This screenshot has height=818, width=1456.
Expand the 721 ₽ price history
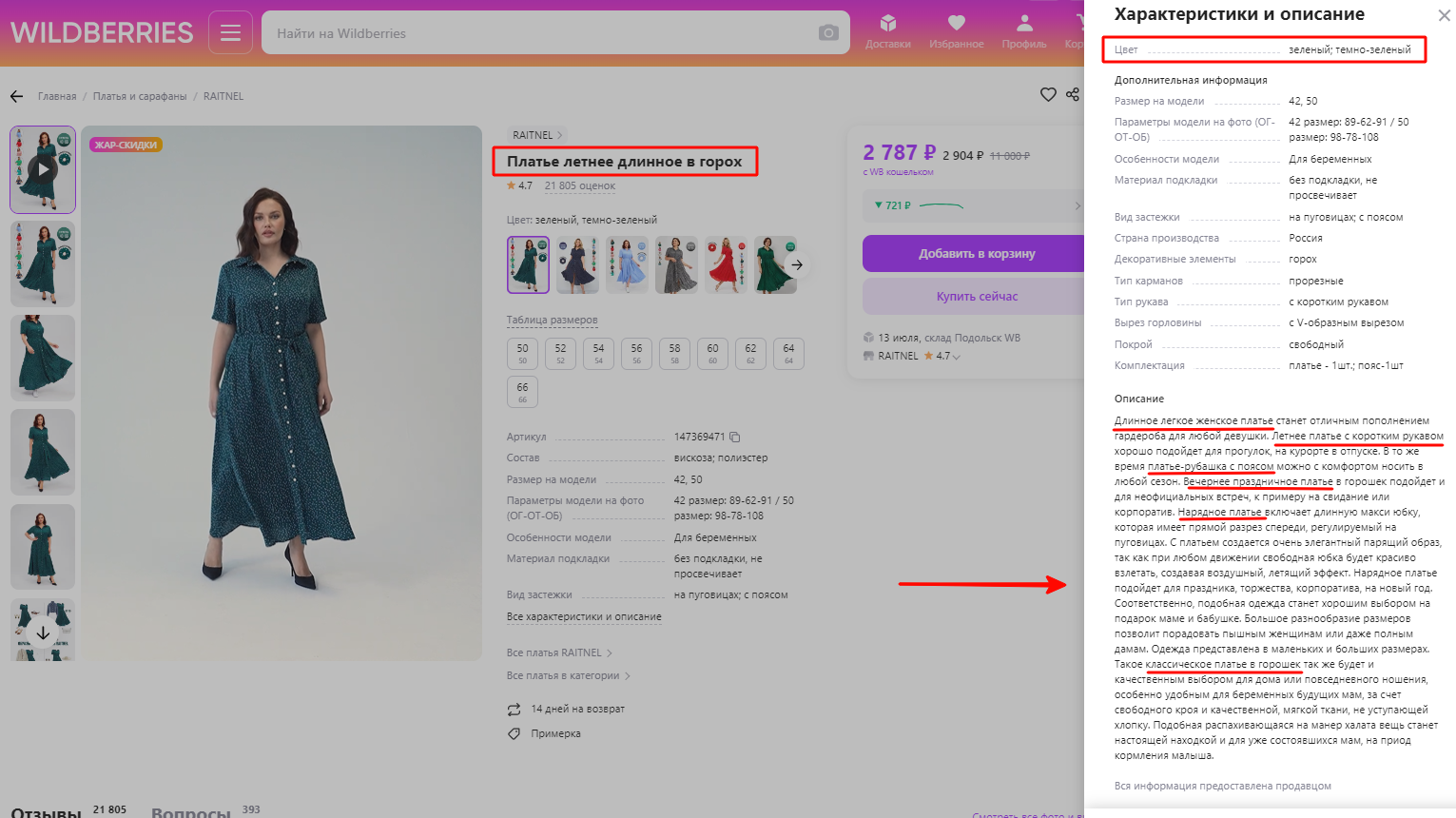click(1077, 205)
